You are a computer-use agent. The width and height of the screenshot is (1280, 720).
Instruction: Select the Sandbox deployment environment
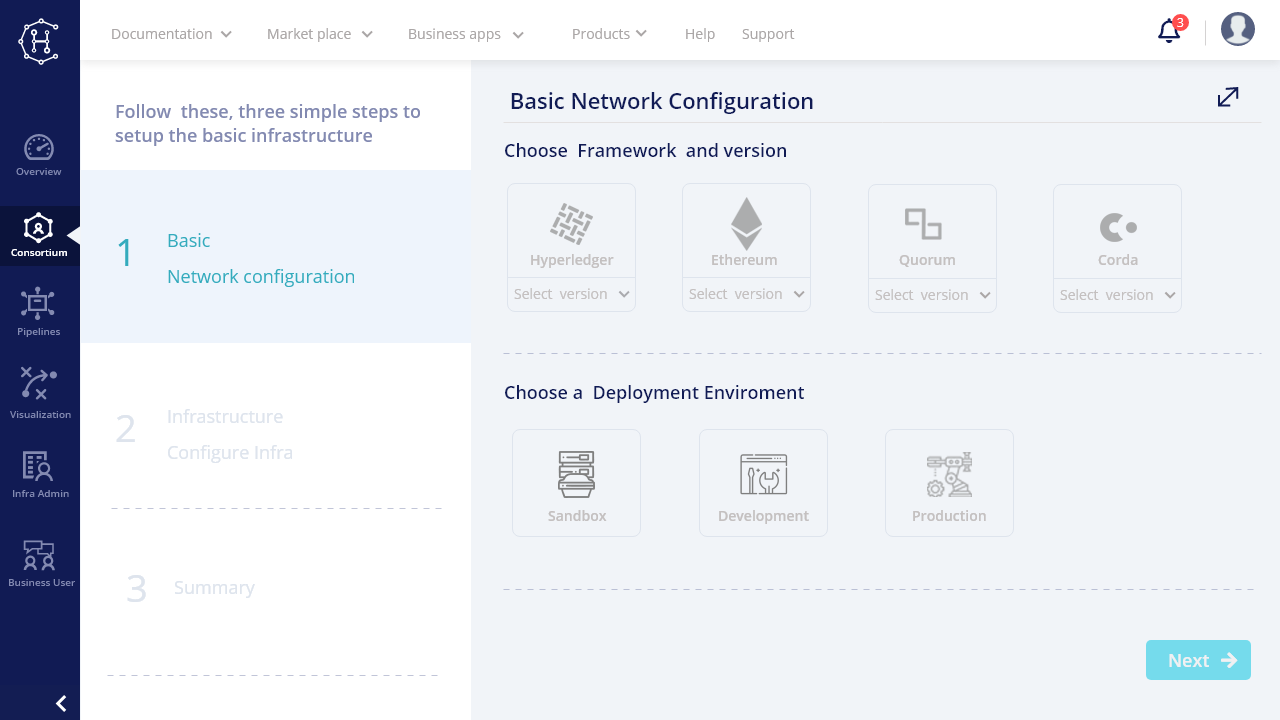(576, 483)
